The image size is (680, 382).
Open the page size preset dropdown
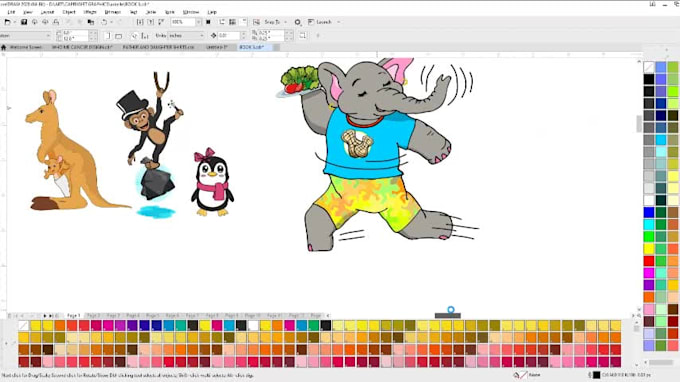(25, 36)
